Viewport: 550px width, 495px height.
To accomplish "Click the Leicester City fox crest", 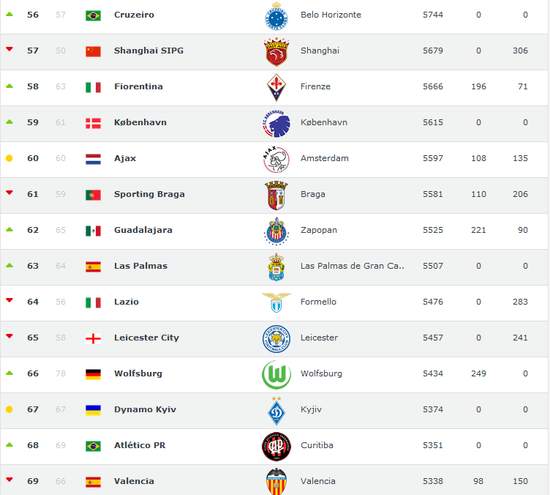I will point(276,339).
